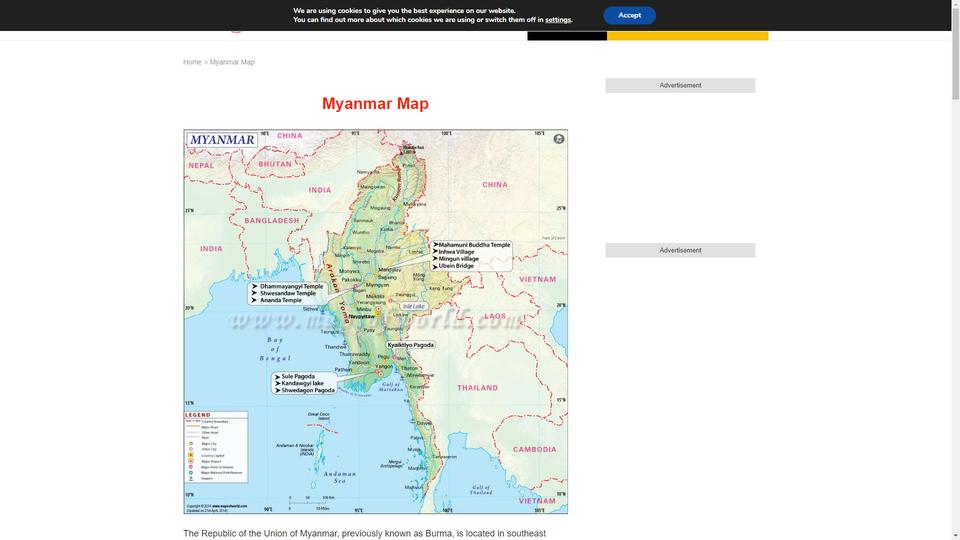Click the MYANMAR title label on map
This screenshot has width=960, height=540.
click(x=222, y=140)
